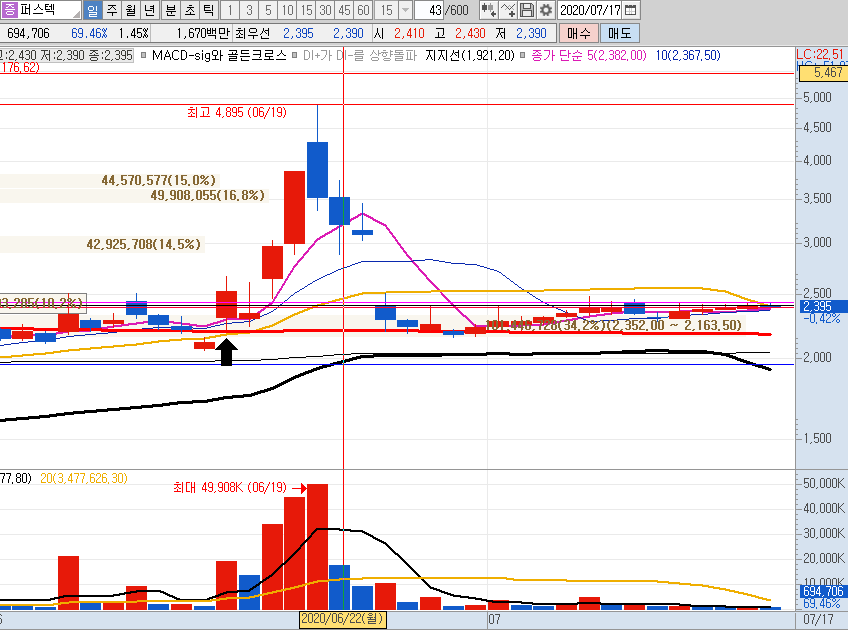848x630 pixels.
Task: Open the custom interval dropdown arrow
Action: click(405, 10)
